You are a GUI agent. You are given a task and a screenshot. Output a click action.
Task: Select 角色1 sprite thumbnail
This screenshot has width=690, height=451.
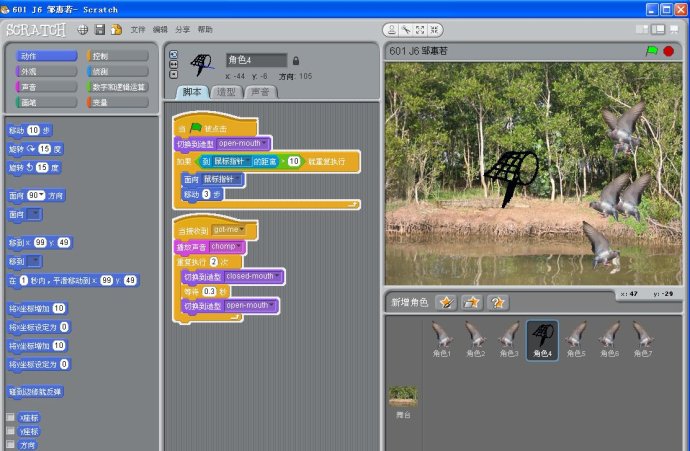(x=442, y=339)
